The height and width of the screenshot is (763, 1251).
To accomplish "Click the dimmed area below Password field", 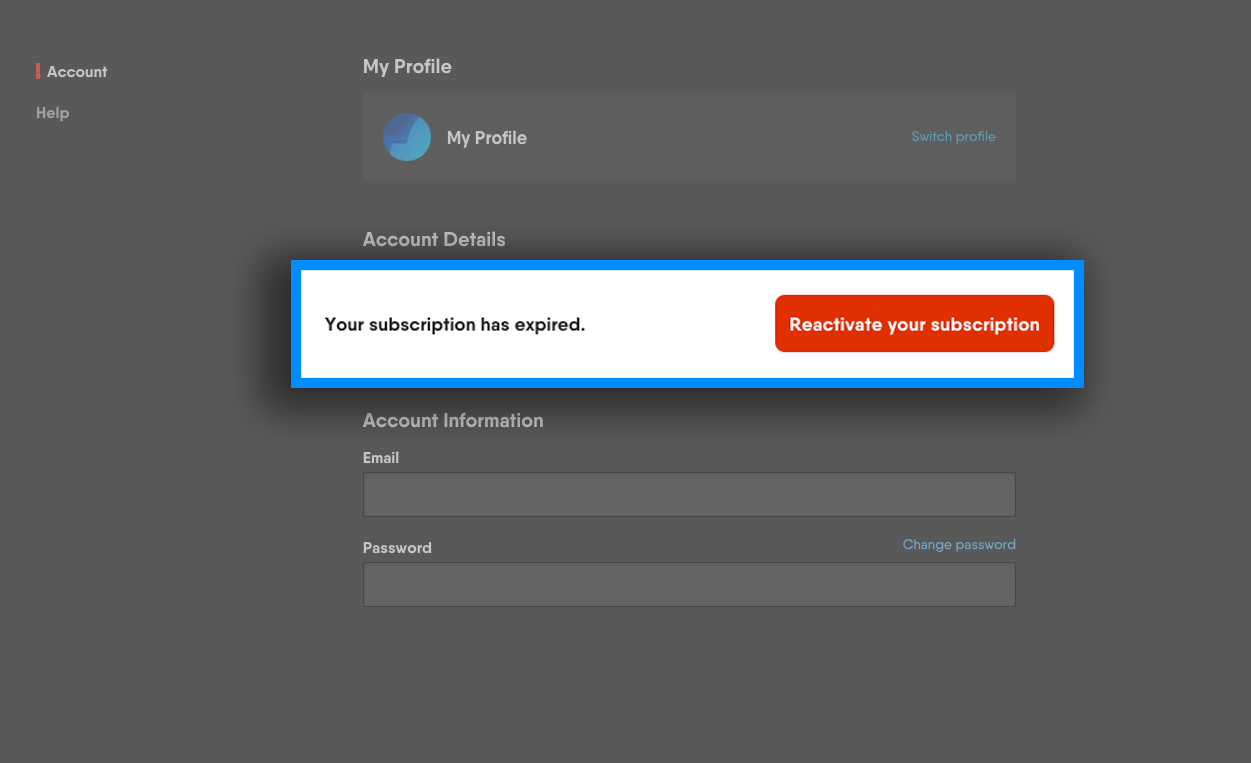I will click(x=689, y=680).
